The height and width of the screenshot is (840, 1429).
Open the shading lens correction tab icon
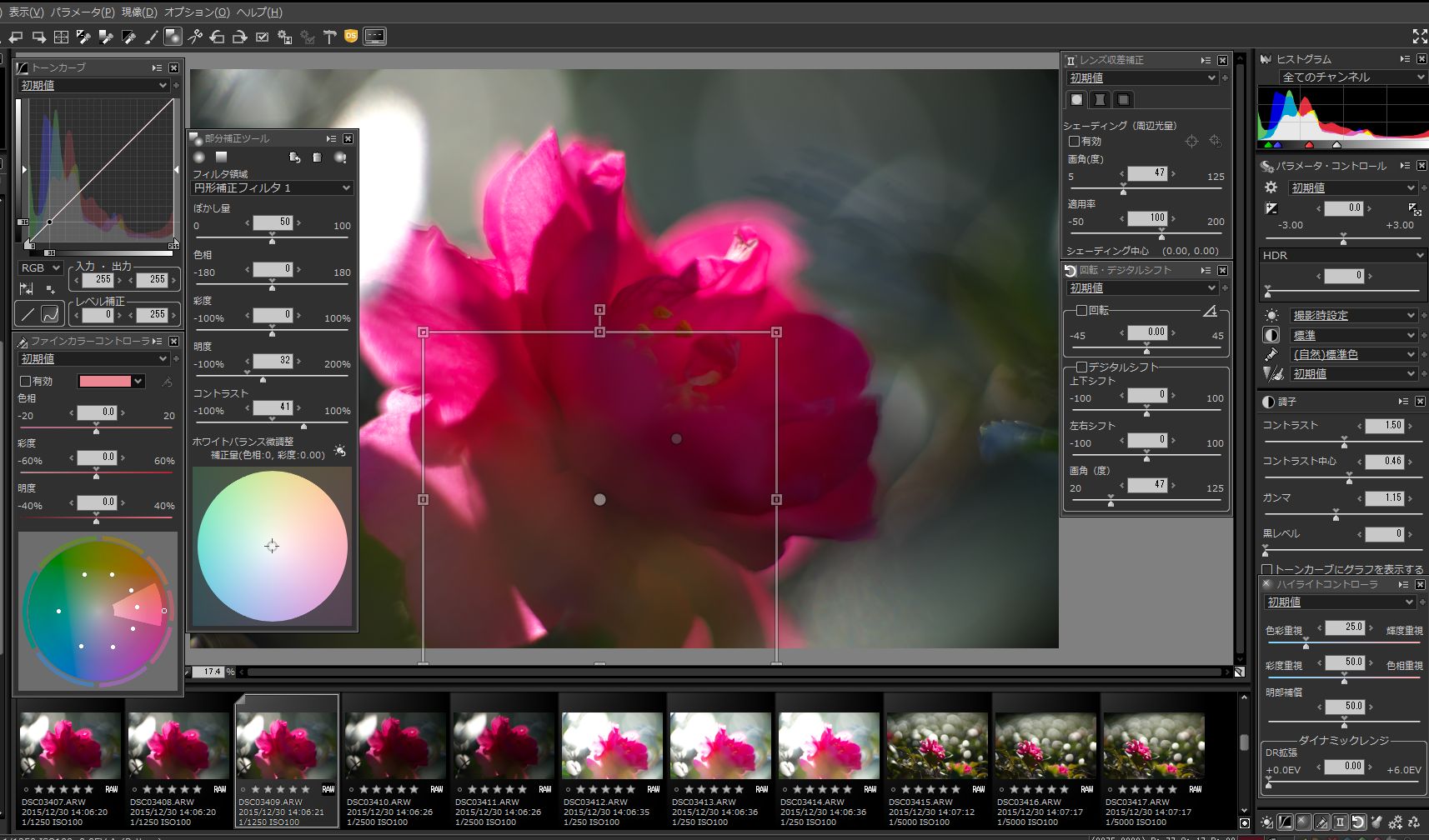pyautogui.click(x=1076, y=99)
